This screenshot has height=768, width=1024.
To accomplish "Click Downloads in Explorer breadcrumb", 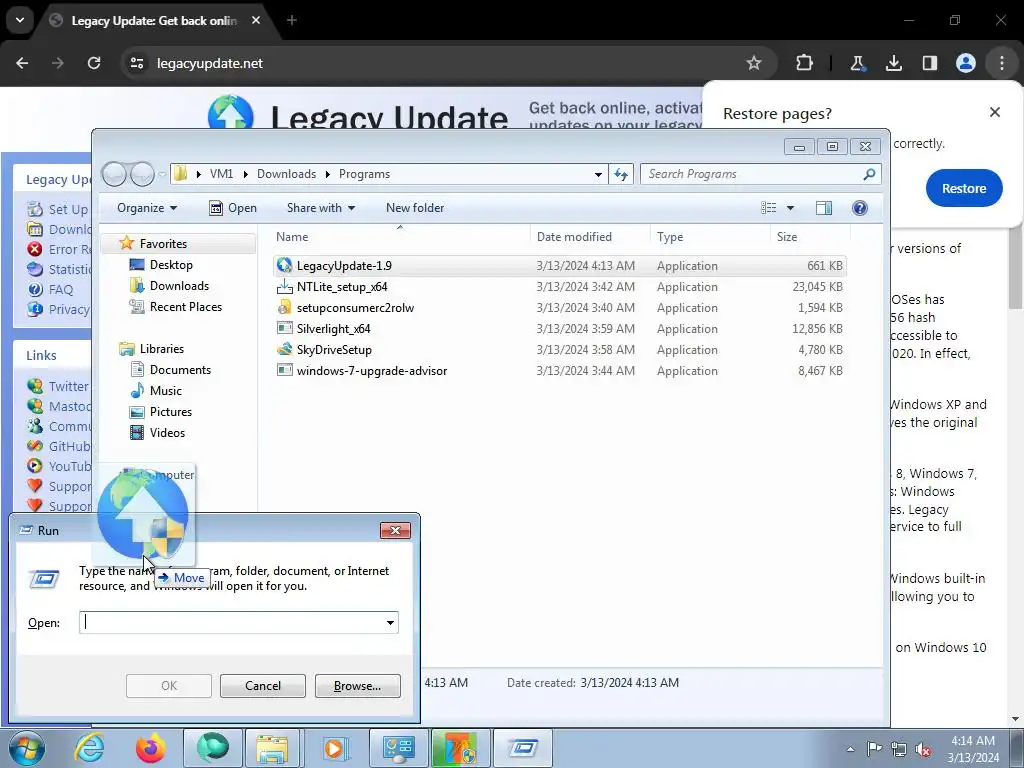I will click(x=286, y=174).
